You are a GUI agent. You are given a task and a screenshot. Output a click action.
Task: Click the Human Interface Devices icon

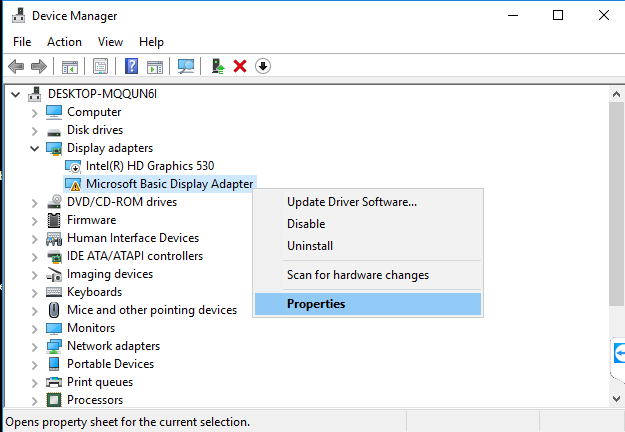tap(54, 238)
